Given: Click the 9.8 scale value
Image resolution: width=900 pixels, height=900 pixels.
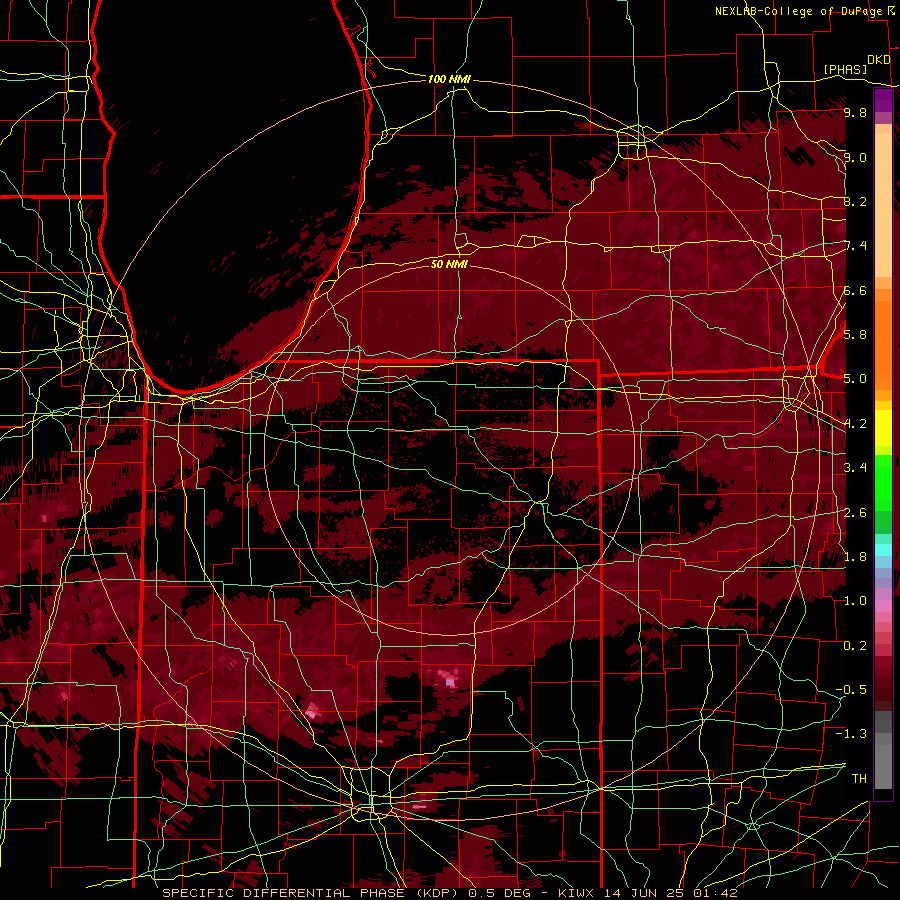Looking at the screenshot, I should coord(855,112).
